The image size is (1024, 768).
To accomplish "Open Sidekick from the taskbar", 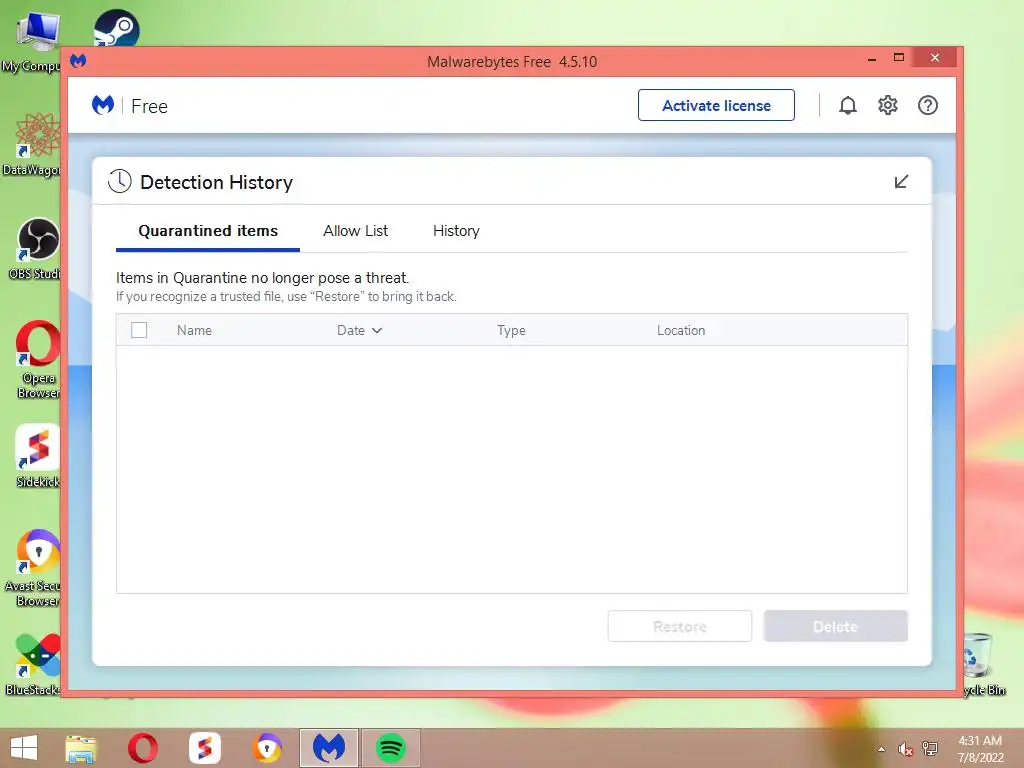I will [204, 748].
